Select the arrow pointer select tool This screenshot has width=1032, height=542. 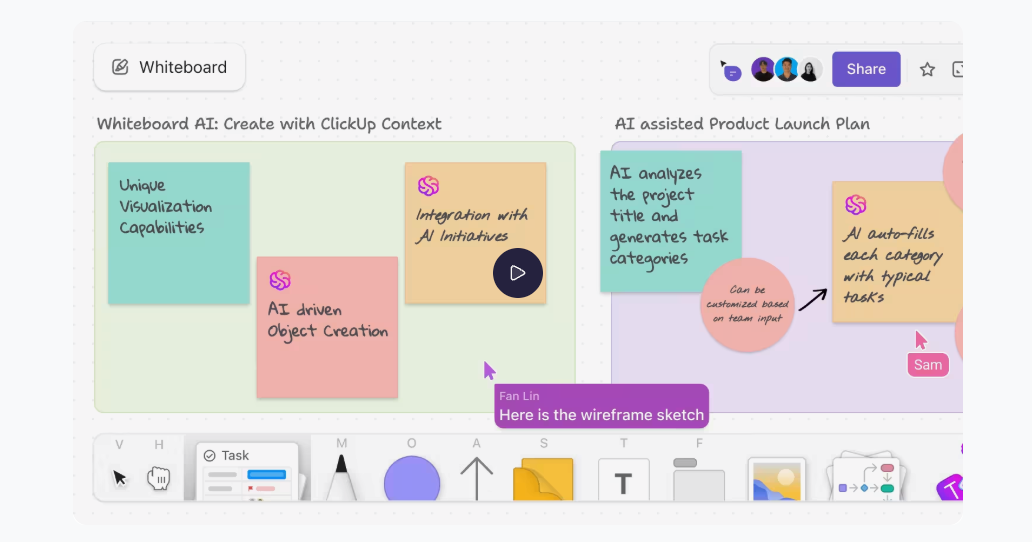pyautogui.click(x=119, y=478)
